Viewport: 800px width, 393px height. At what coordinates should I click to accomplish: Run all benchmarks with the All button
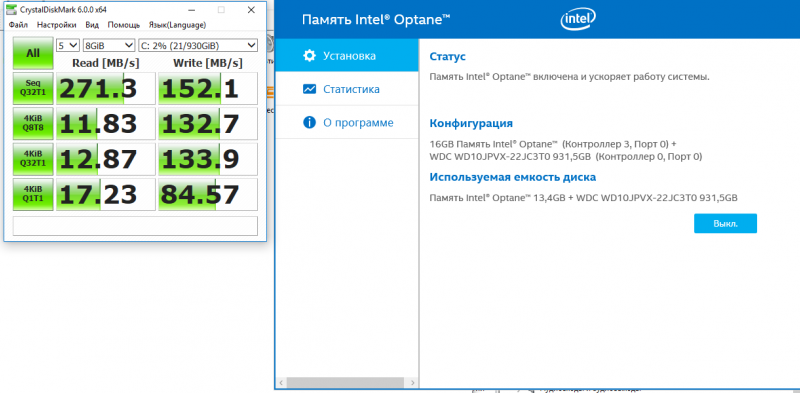(x=33, y=53)
